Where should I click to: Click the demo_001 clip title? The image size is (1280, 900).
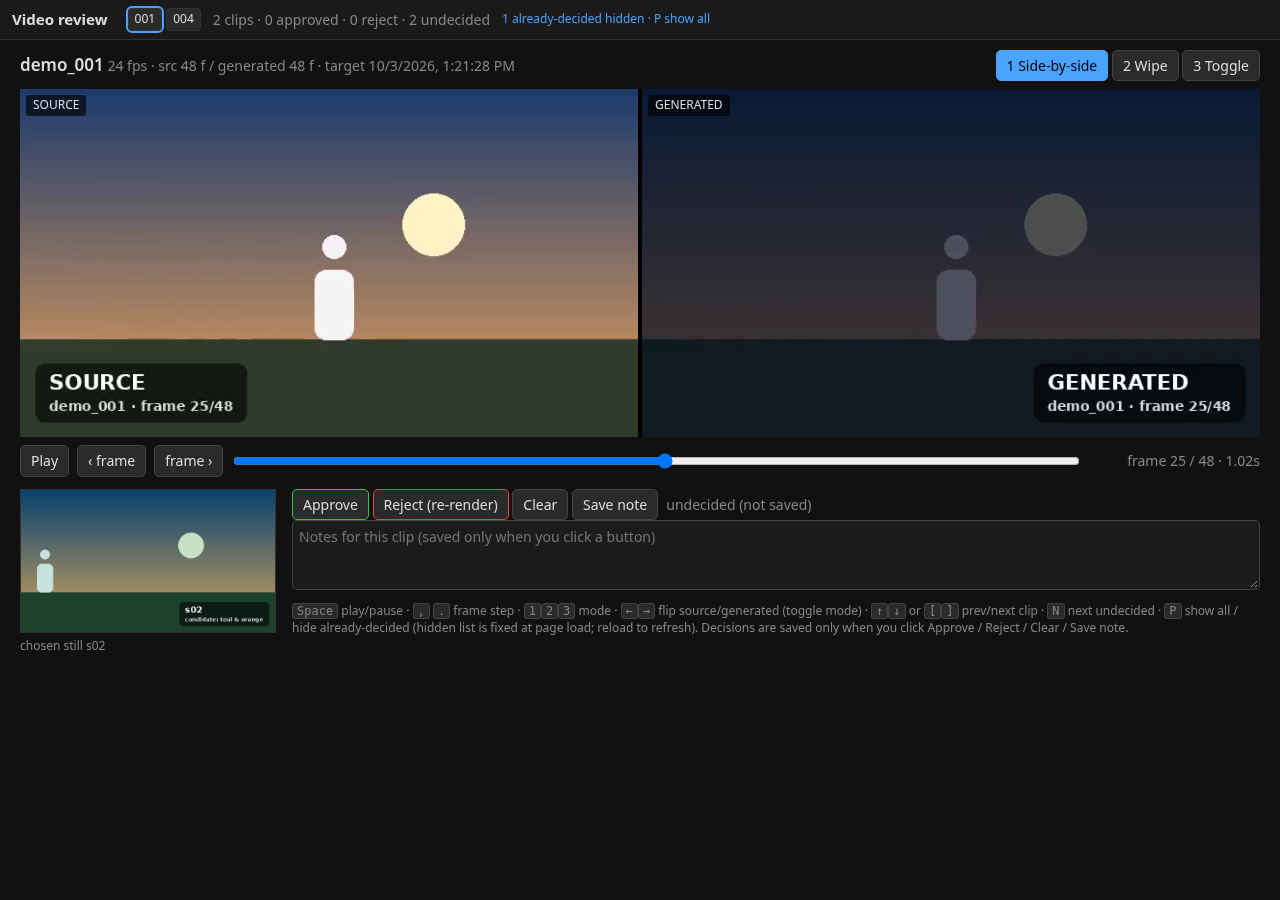(62, 65)
